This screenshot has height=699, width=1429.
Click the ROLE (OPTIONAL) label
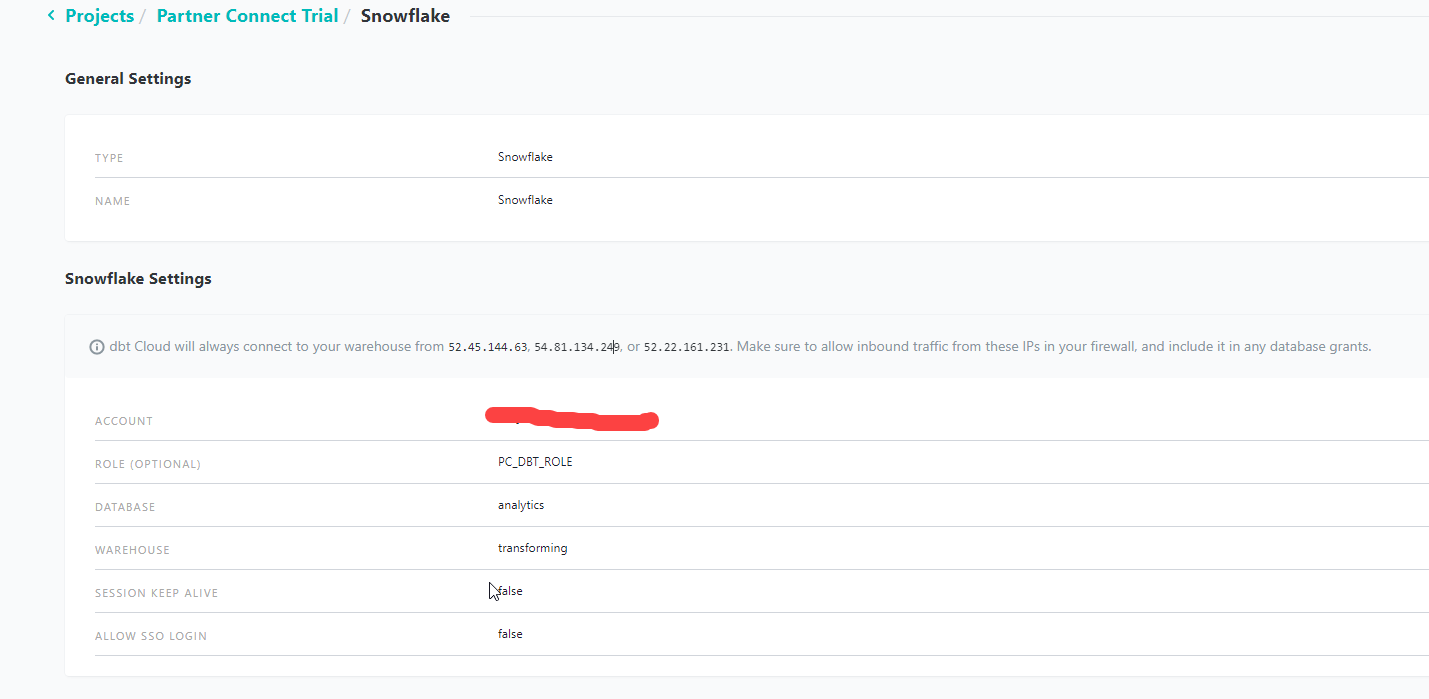(x=148, y=464)
